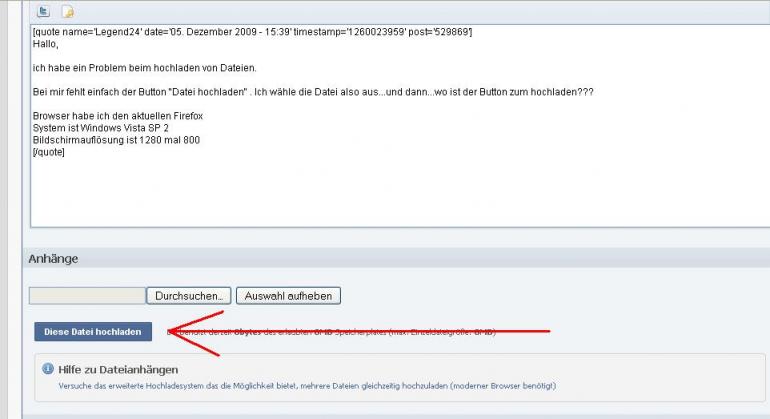Click the Hilfe zu Dateianhängen heading
The height and width of the screenshot is (419, 770).
pyautogui.click(x=118, y=369)
